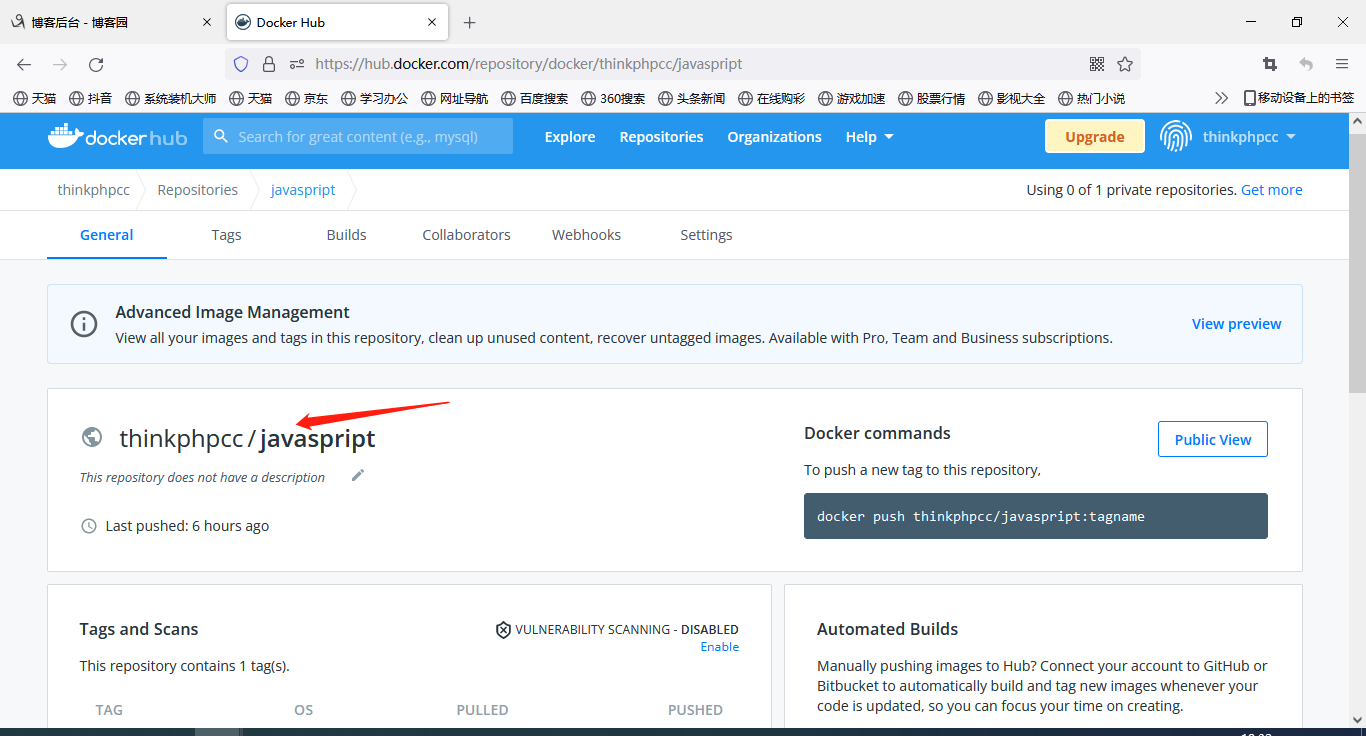Click the screenshot crop icon in toolbar
Image resolution: width=1366 pixels, height=736 pixels.
(1270, 64)
